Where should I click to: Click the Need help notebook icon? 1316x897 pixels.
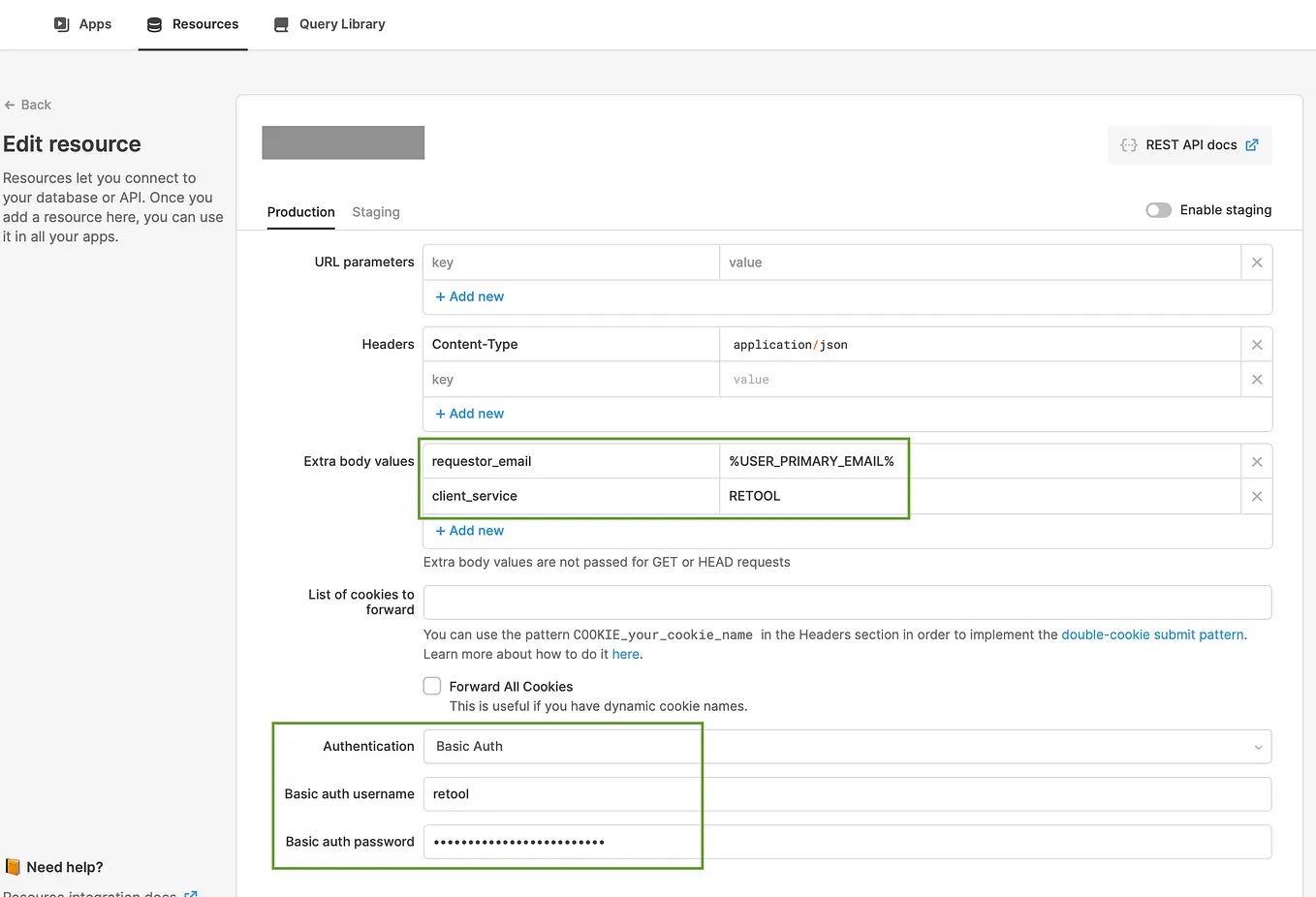click(12, 866)
